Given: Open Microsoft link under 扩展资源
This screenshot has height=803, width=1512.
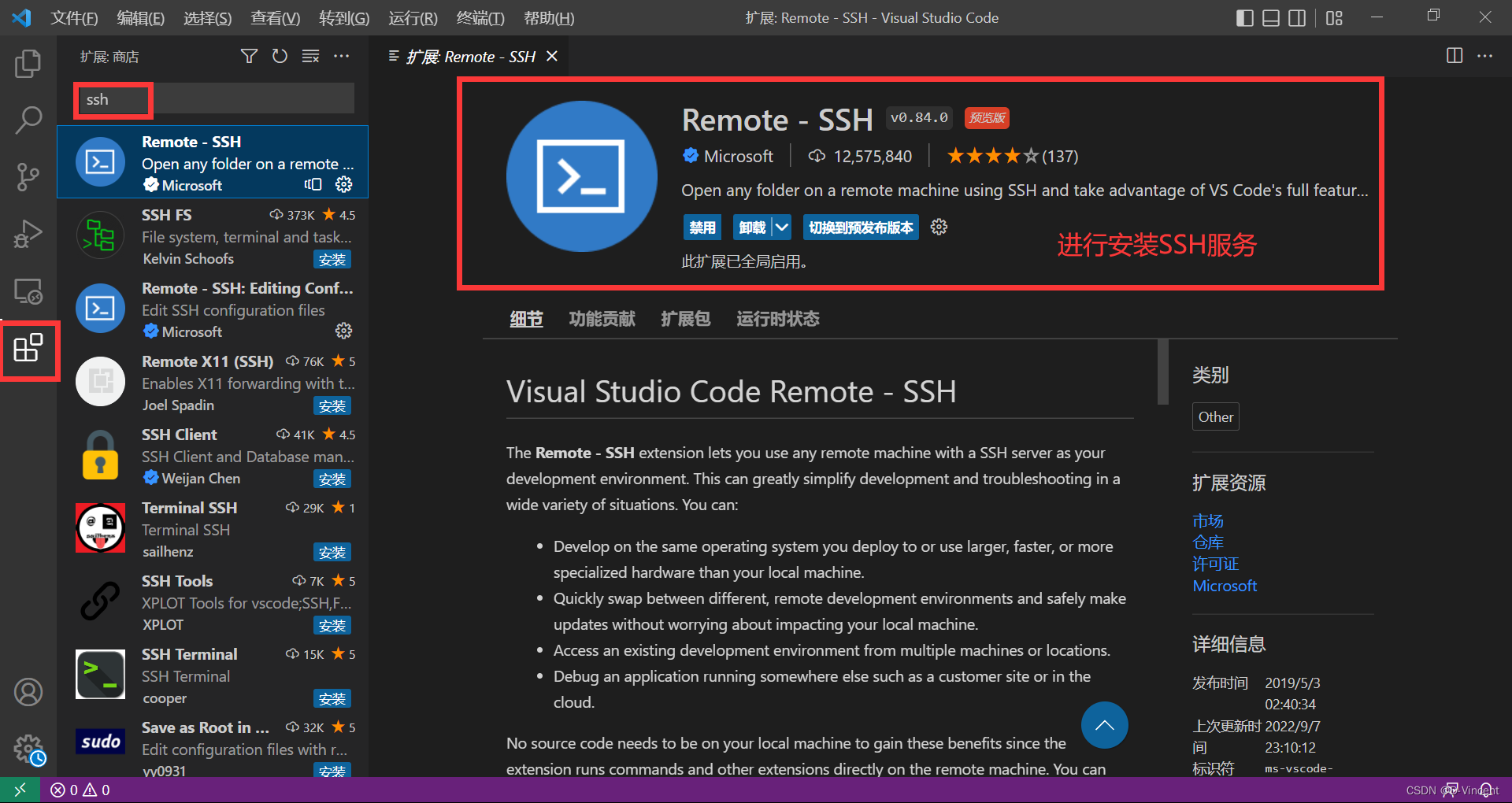Looking at the screenshot, I should (1225, 586).
